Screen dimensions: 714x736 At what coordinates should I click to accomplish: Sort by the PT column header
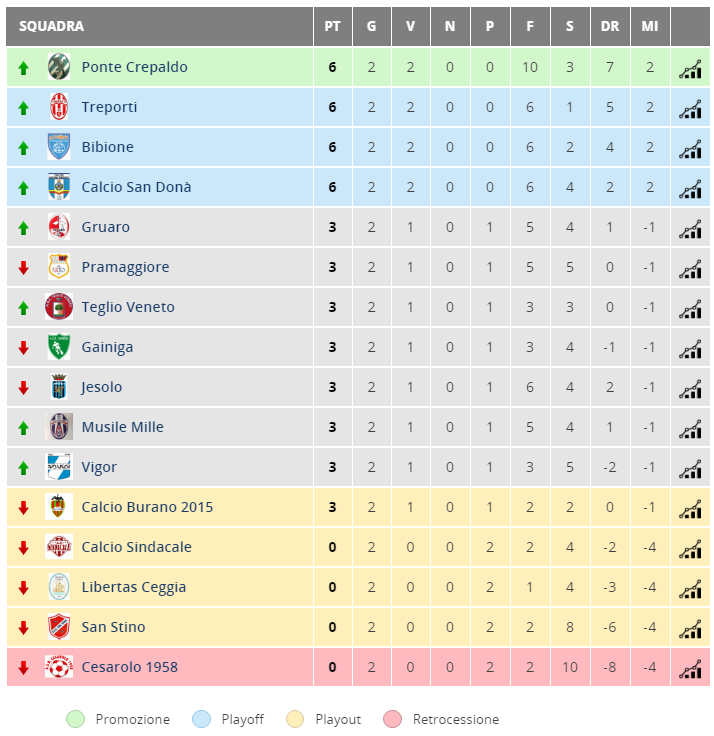[332, 26]
